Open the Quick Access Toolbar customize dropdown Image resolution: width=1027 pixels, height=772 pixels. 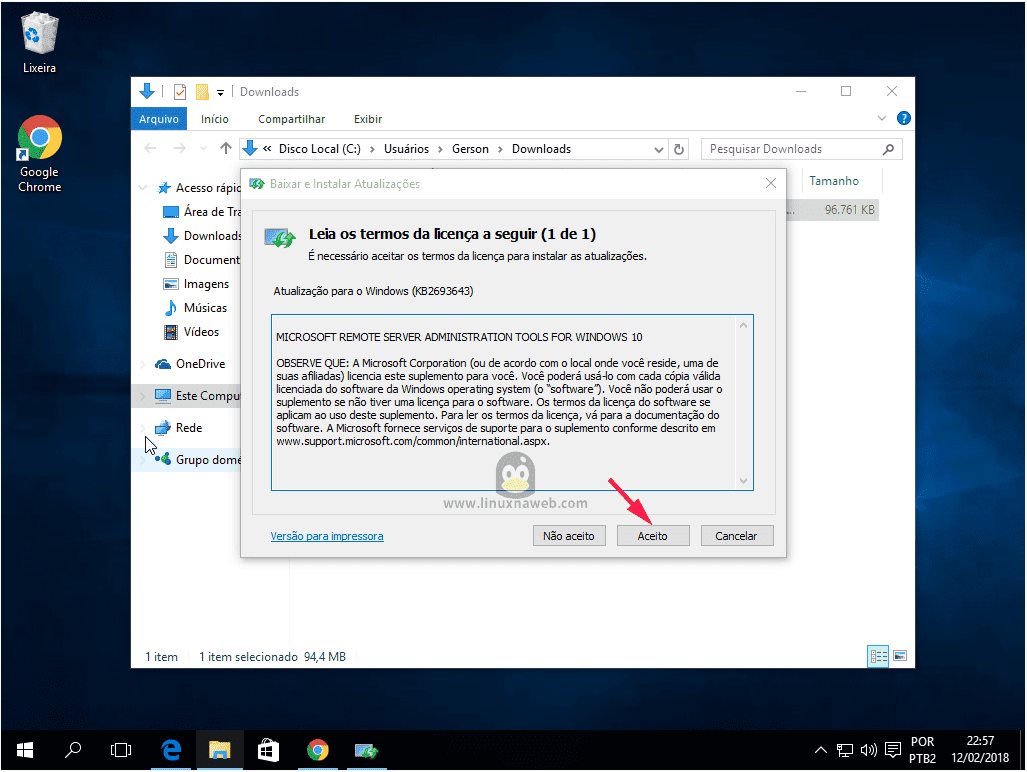[220, 91]
